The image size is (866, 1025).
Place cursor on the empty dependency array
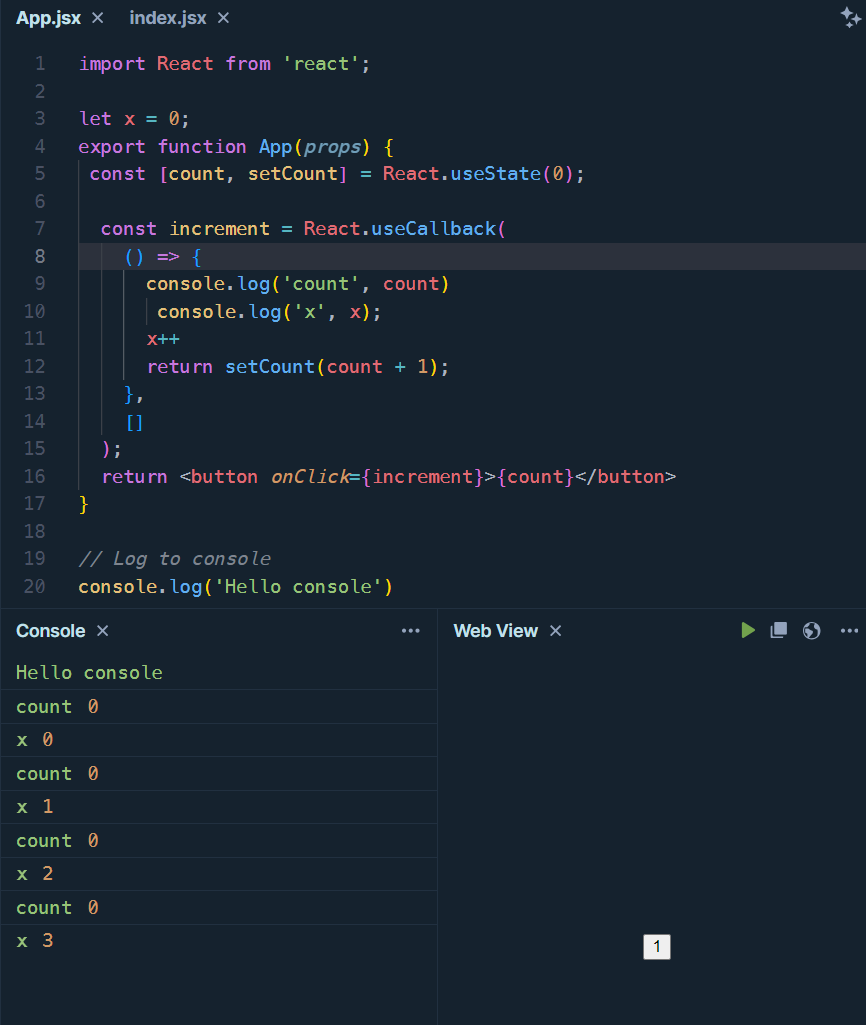pyautogui.click(x=134, y=422)
